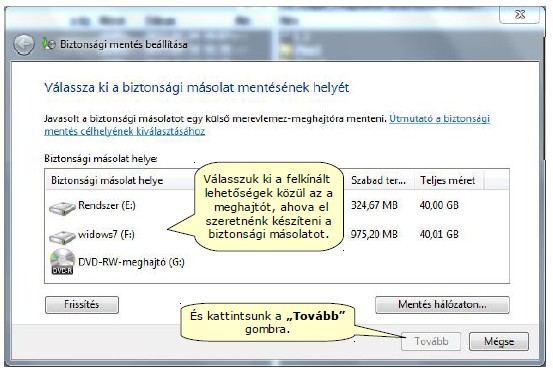Close the backup setup dialog window

click(519, 14)
